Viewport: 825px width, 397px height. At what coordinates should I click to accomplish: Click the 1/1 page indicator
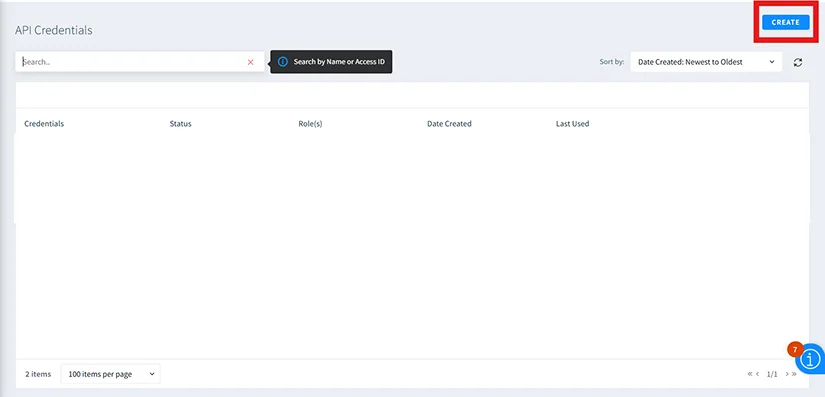(x=772, y=374)
